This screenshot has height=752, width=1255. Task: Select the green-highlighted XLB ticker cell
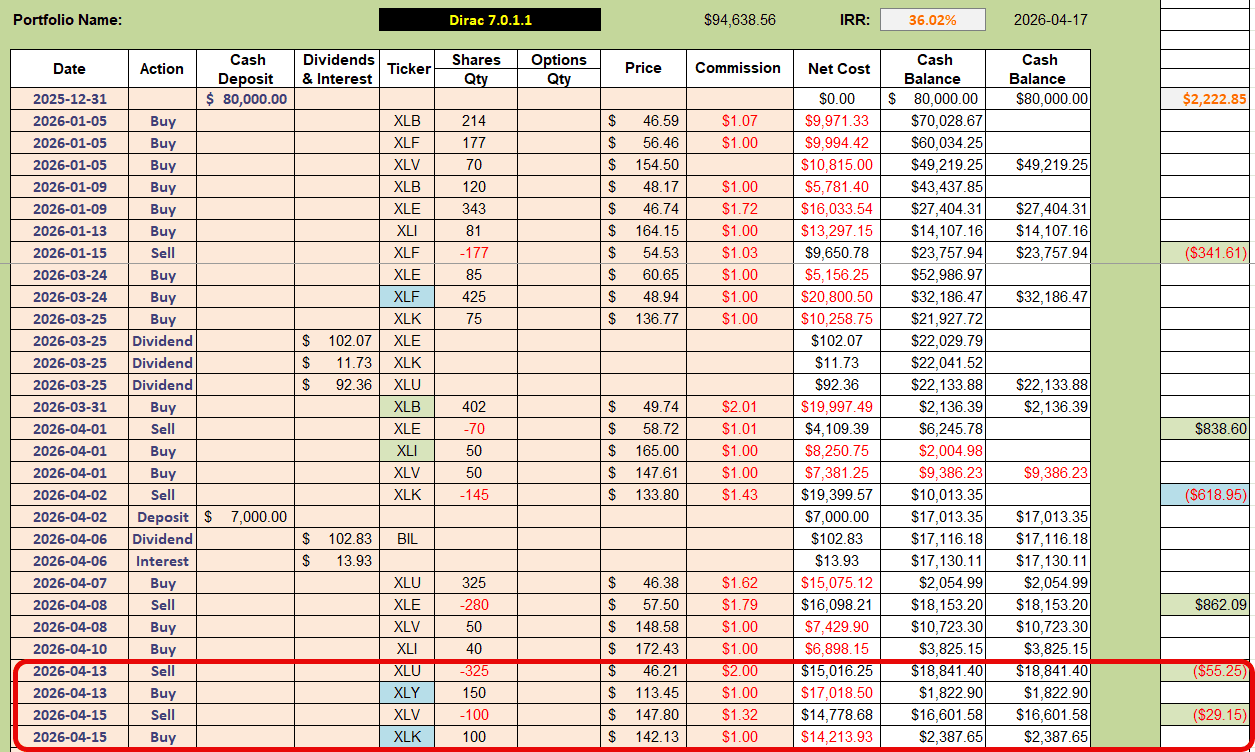(408, 407)
